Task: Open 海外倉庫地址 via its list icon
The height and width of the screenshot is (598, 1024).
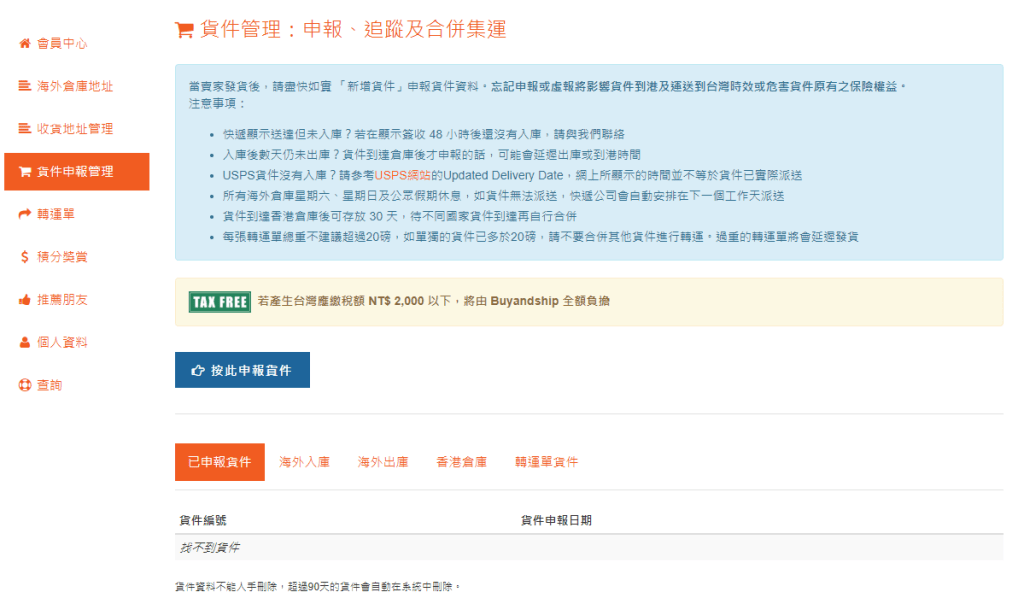Action: (25, 87)
